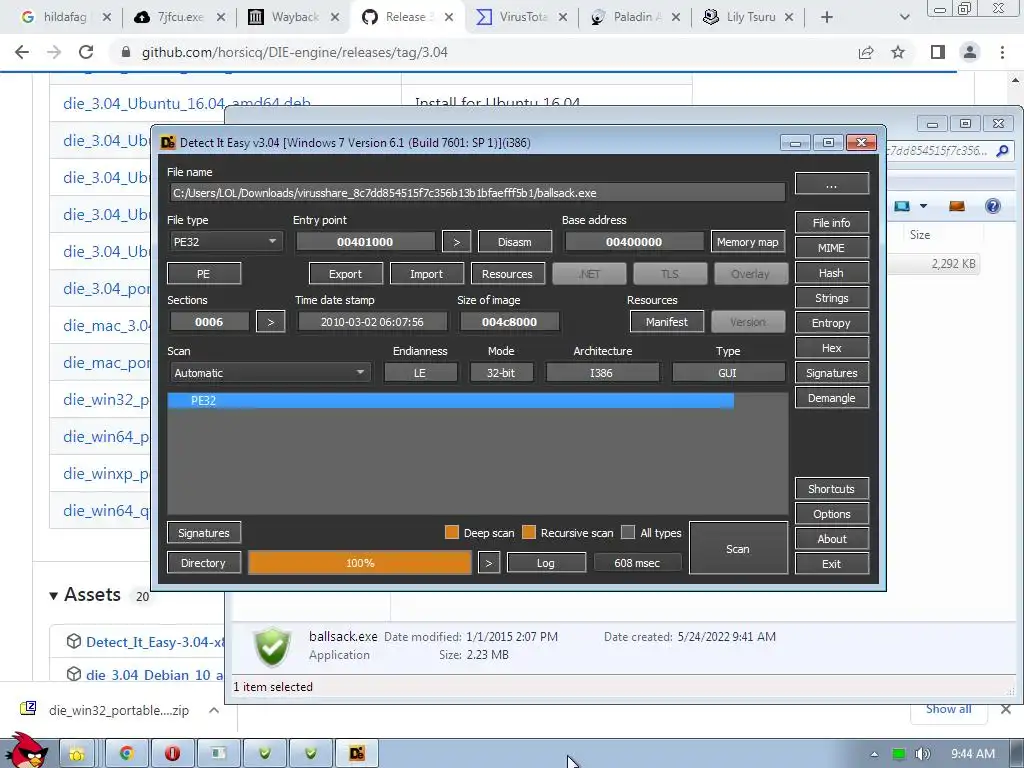Click the red Opera taskbar icon
This screenshot has height=768, width=1024.
click(172, 754)
